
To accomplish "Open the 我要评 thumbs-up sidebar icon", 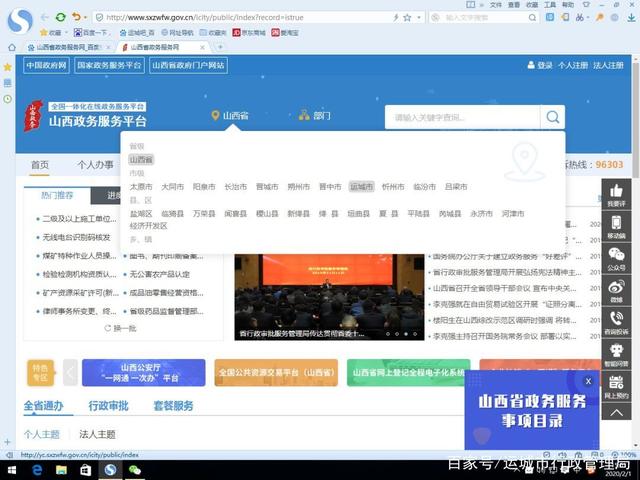I will (x=616, y=194).
